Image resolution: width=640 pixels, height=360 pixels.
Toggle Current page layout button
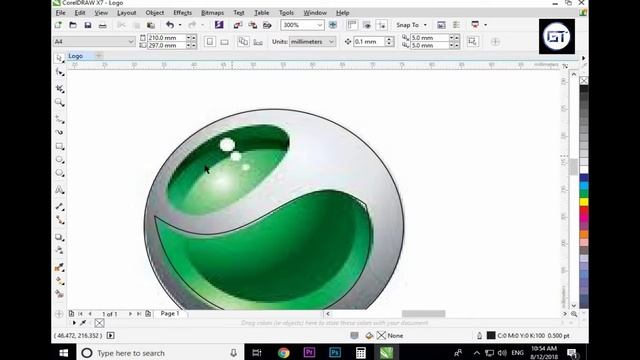pos(258,42)
